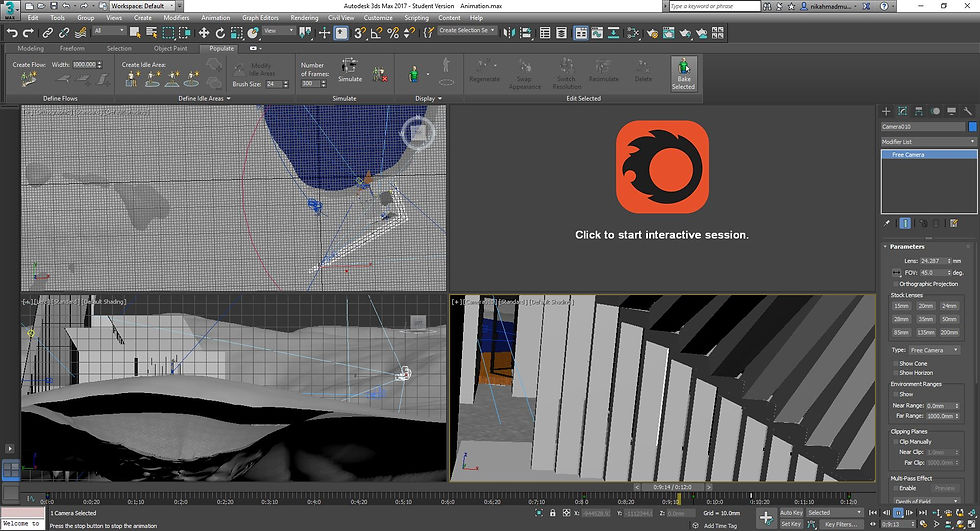Viewport: 980px width, 531px height.
Task: Collapse the Parameters rollout
Action: (907, 247)
